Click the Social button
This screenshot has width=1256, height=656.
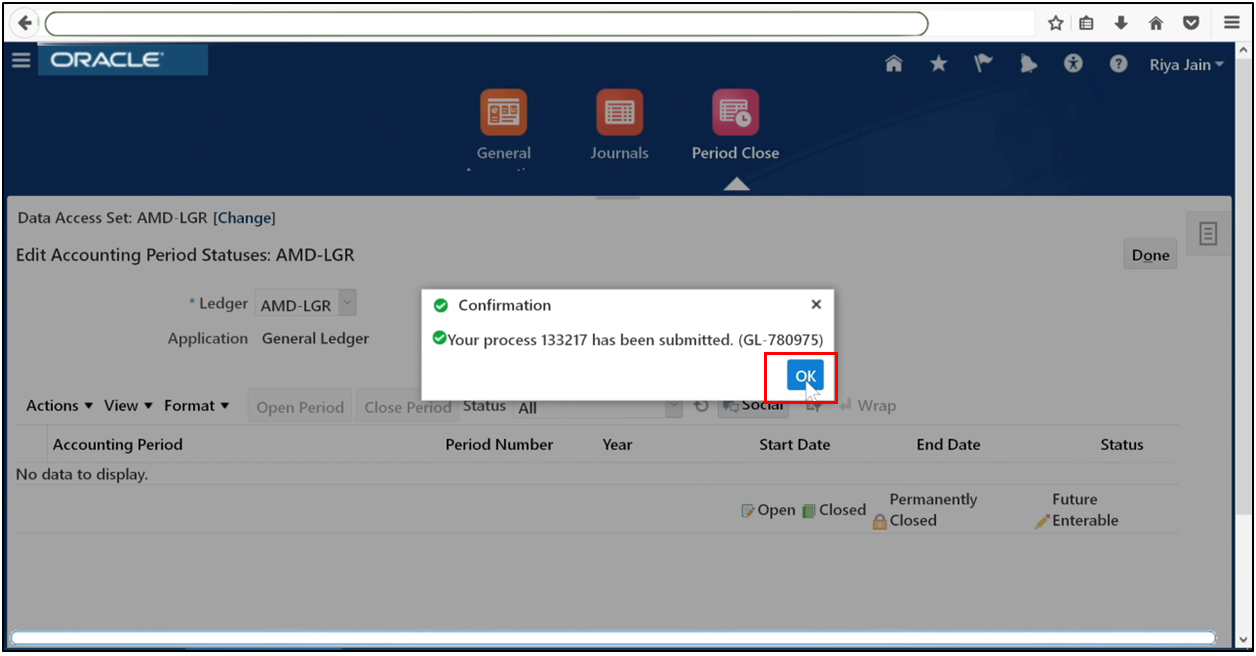(753, 405)
